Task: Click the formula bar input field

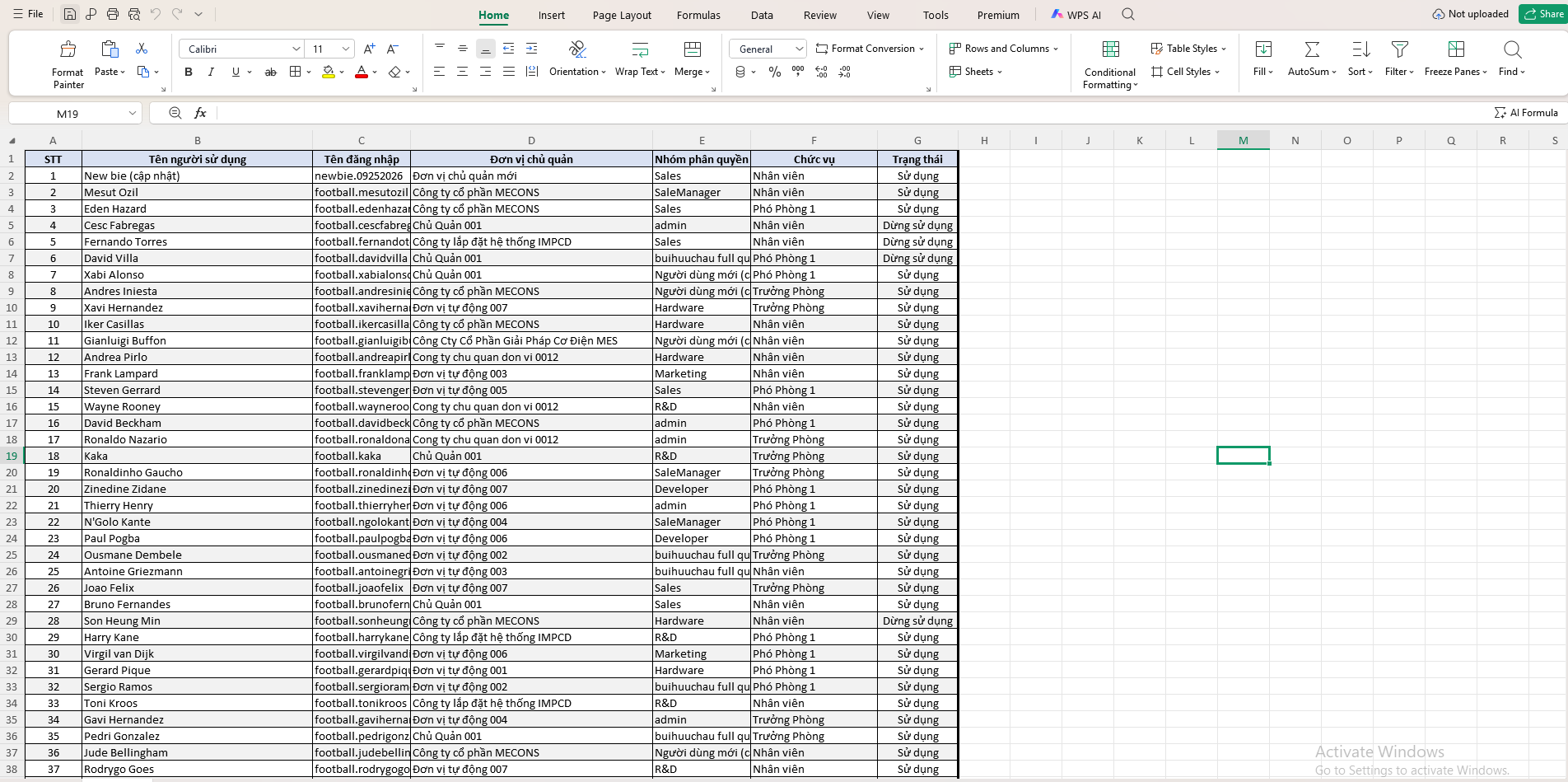Action: click(852, 113)
